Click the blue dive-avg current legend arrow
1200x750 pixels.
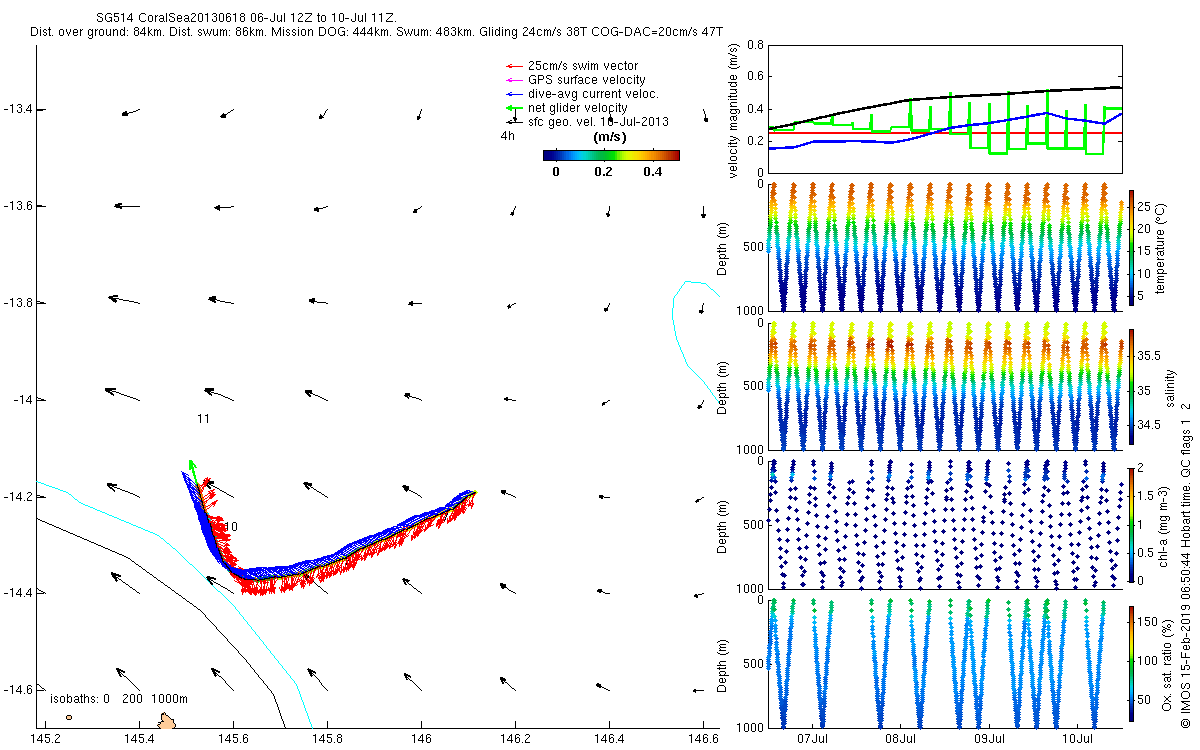[512, 94]
